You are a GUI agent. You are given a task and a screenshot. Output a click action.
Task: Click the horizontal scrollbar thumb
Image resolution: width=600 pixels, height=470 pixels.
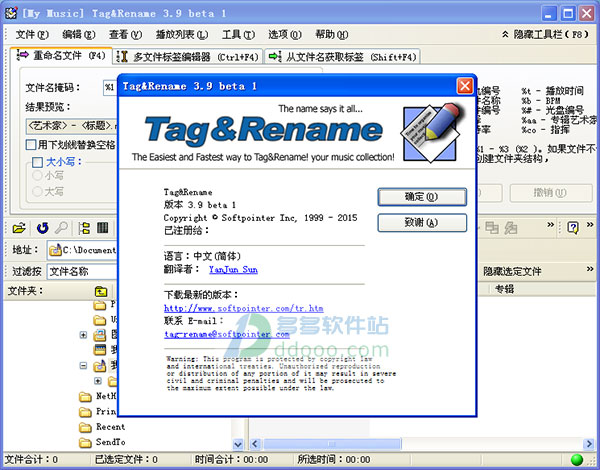[332, 444]
